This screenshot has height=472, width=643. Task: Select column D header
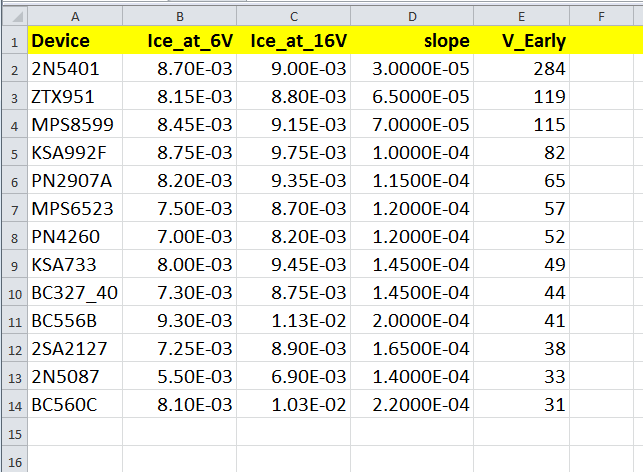coord(412,16)
